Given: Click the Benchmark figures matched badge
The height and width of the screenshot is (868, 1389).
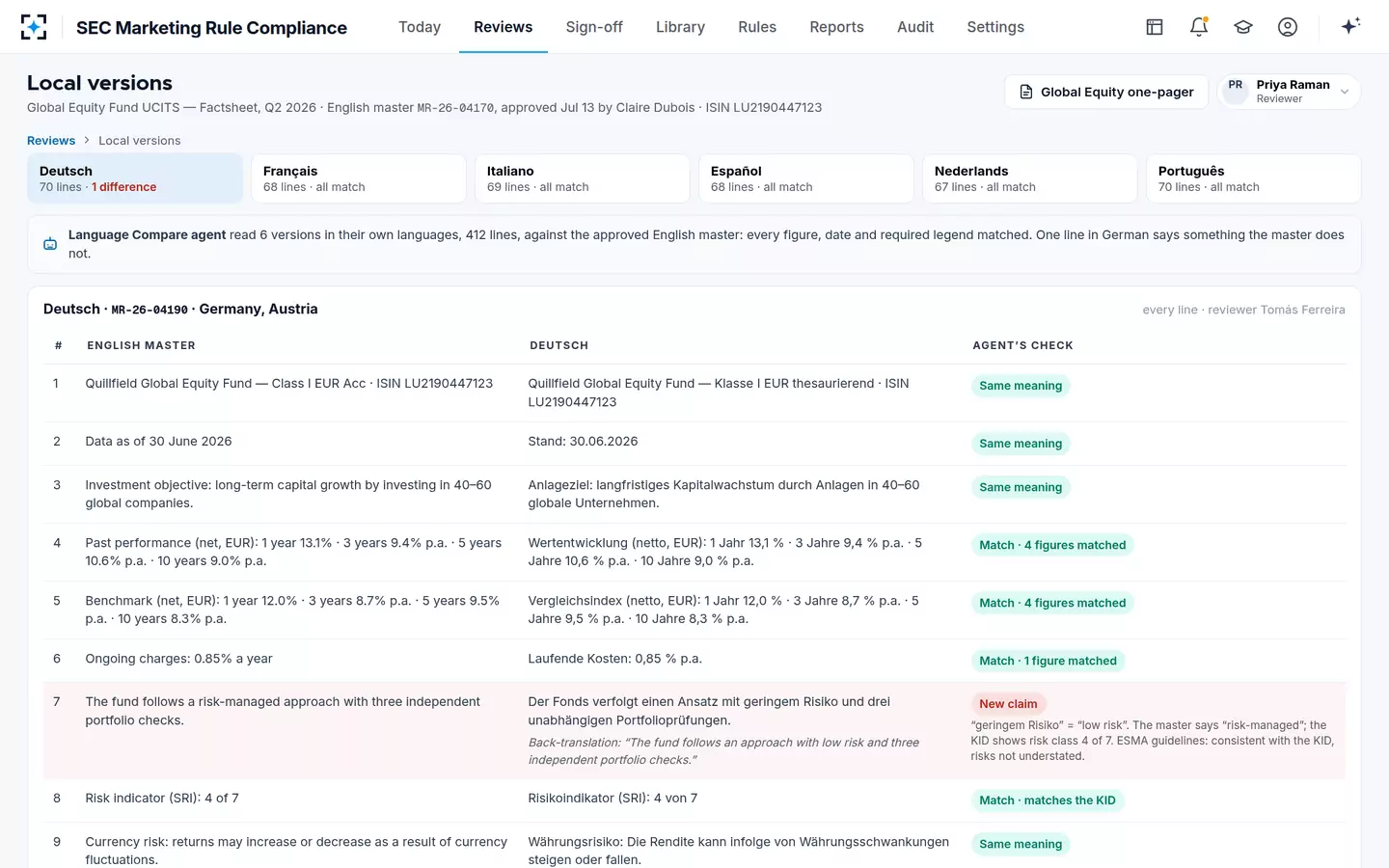Looking at the screenshot, I should (x=1052, y=603).
